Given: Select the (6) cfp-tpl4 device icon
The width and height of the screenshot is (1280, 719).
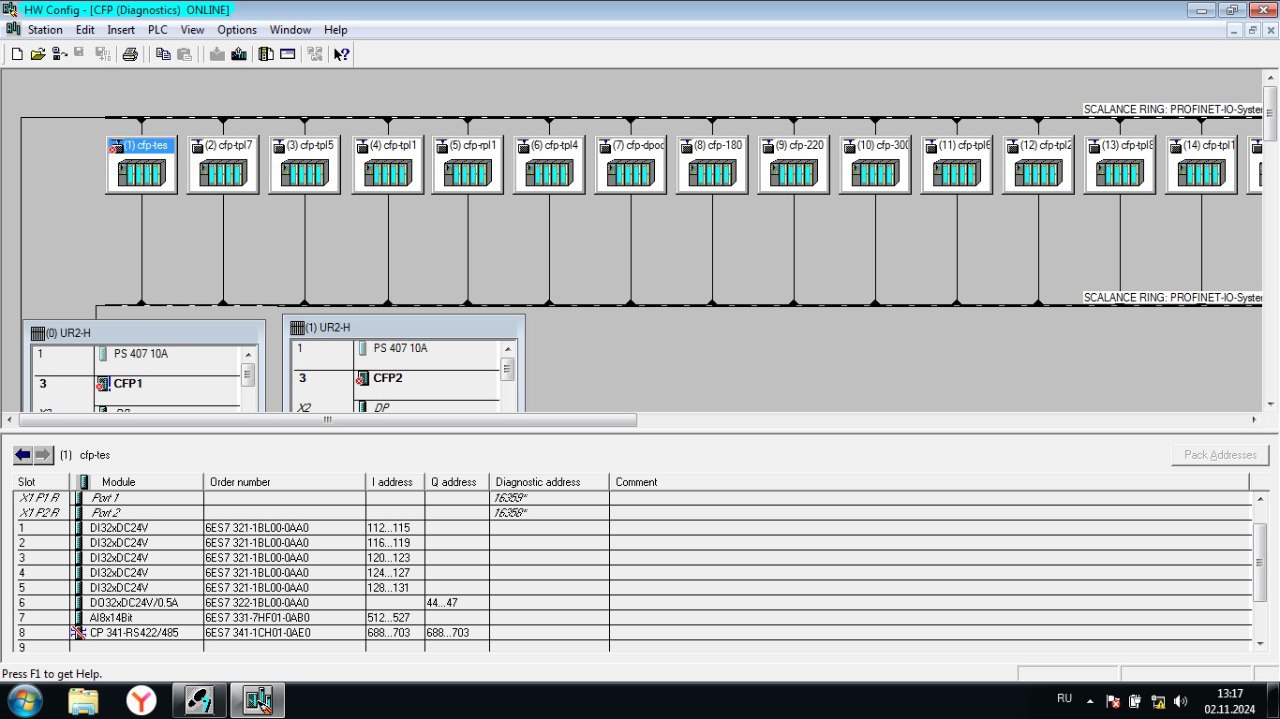Looking at the screenshot, I should 549,164.
